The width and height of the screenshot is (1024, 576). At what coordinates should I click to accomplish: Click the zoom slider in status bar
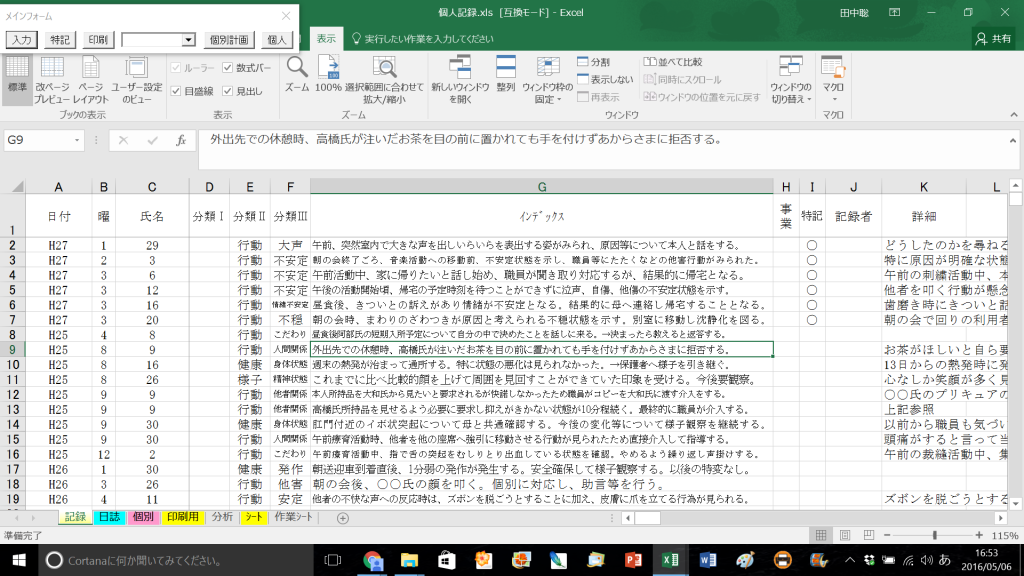coord(934,535)
